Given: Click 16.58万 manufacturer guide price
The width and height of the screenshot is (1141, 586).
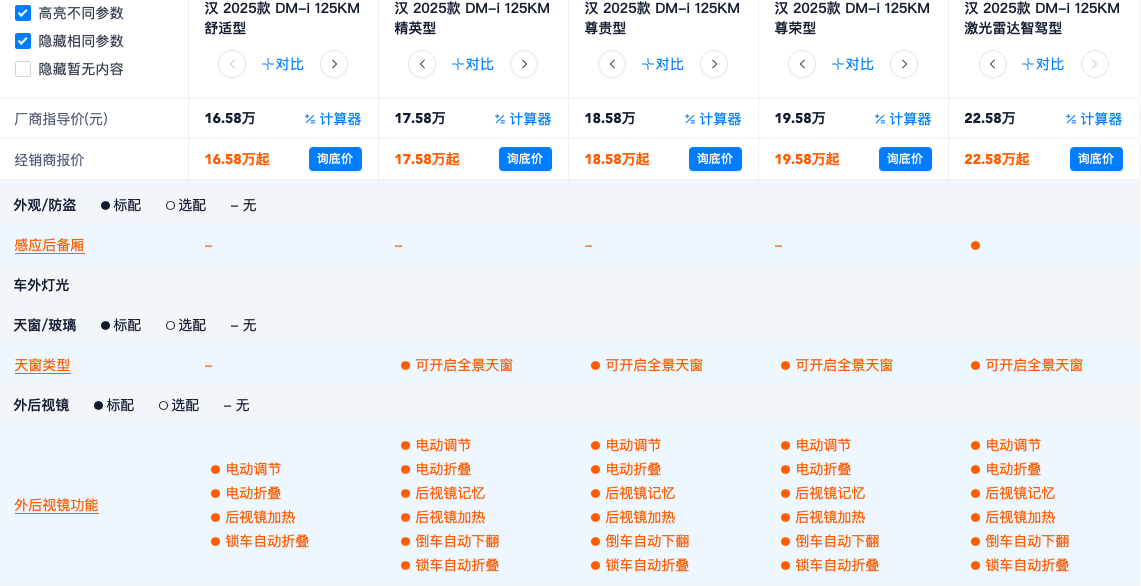Looking at the screenshot, I should point(230,119).
